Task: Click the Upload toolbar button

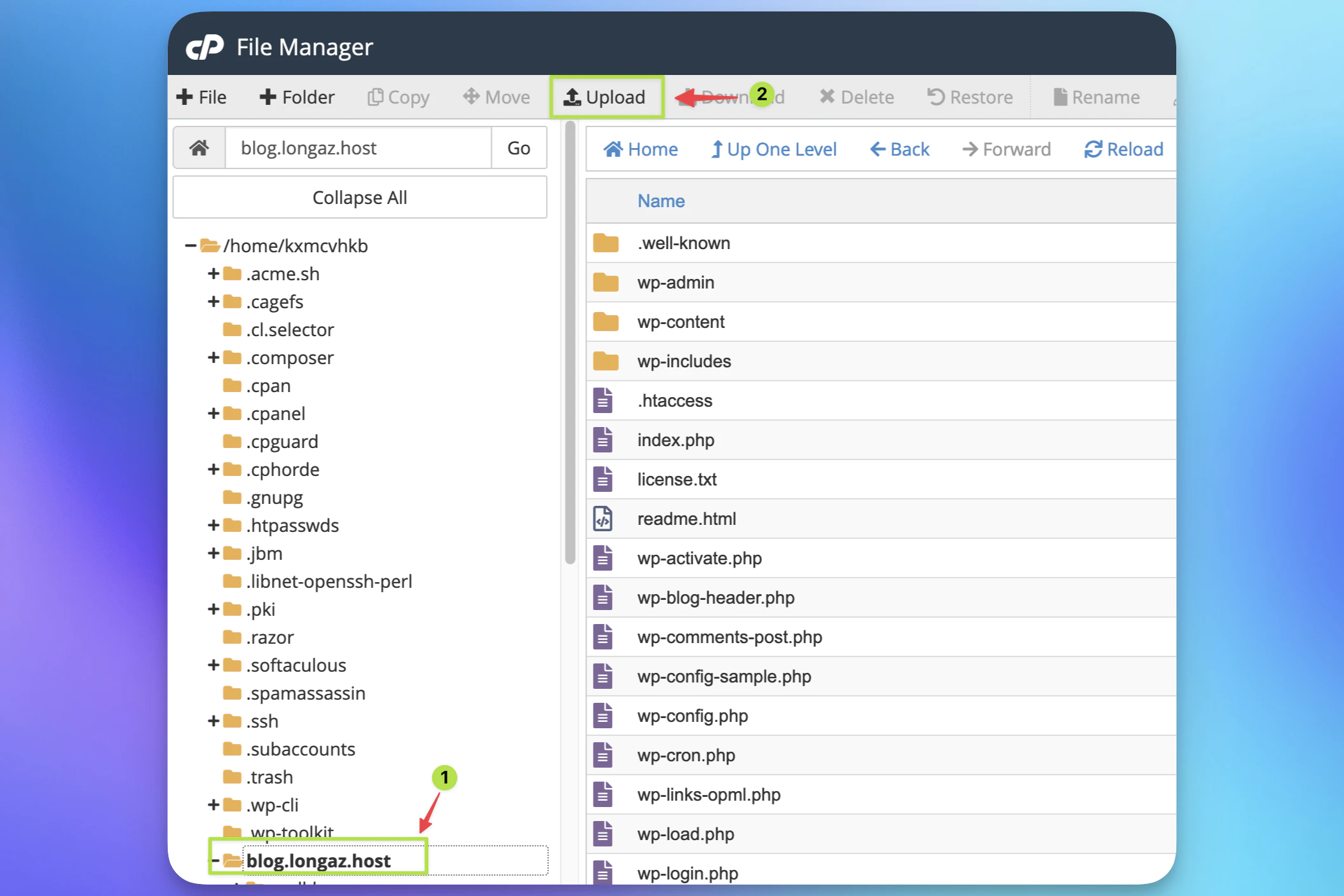Action: pyautogui.click(x=605, y=97)
